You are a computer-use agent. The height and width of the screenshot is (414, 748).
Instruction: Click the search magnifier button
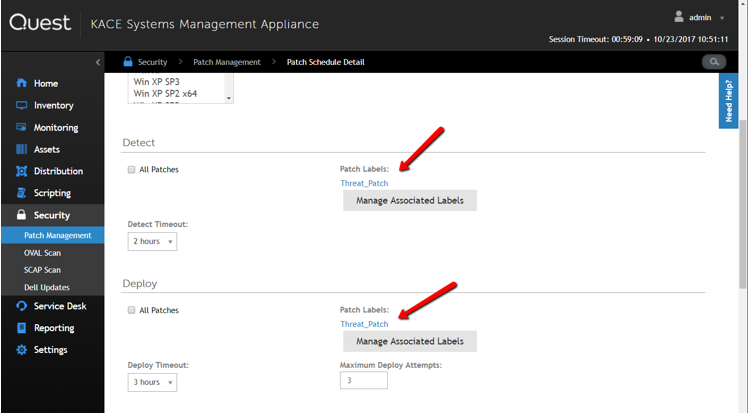tap(714, 62)
